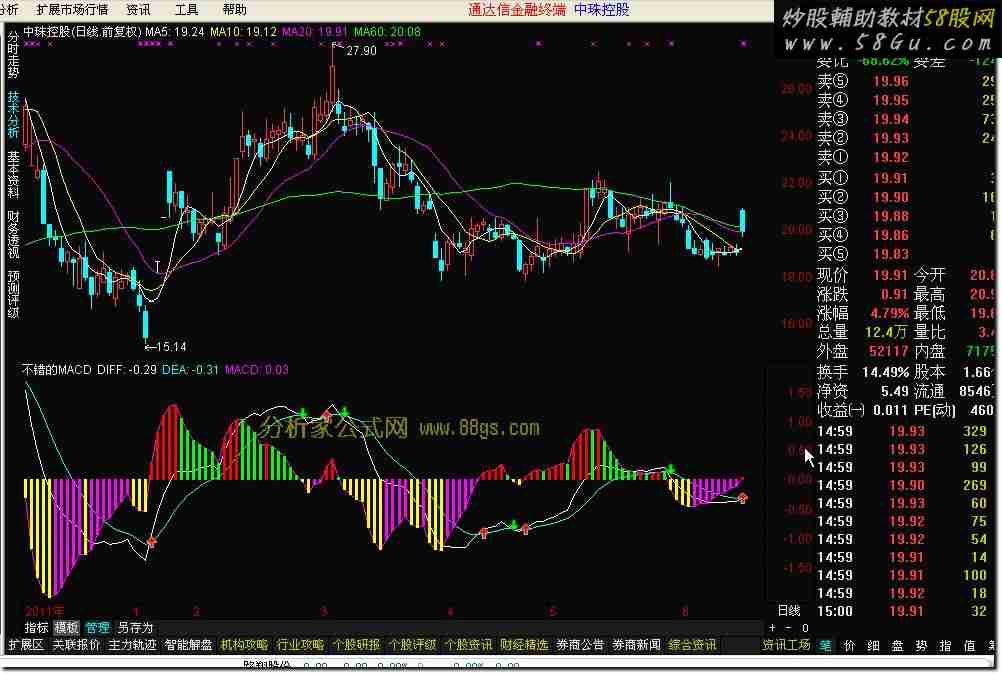
Task: Click the MA20 indicator label
Action: coord(314,31)
